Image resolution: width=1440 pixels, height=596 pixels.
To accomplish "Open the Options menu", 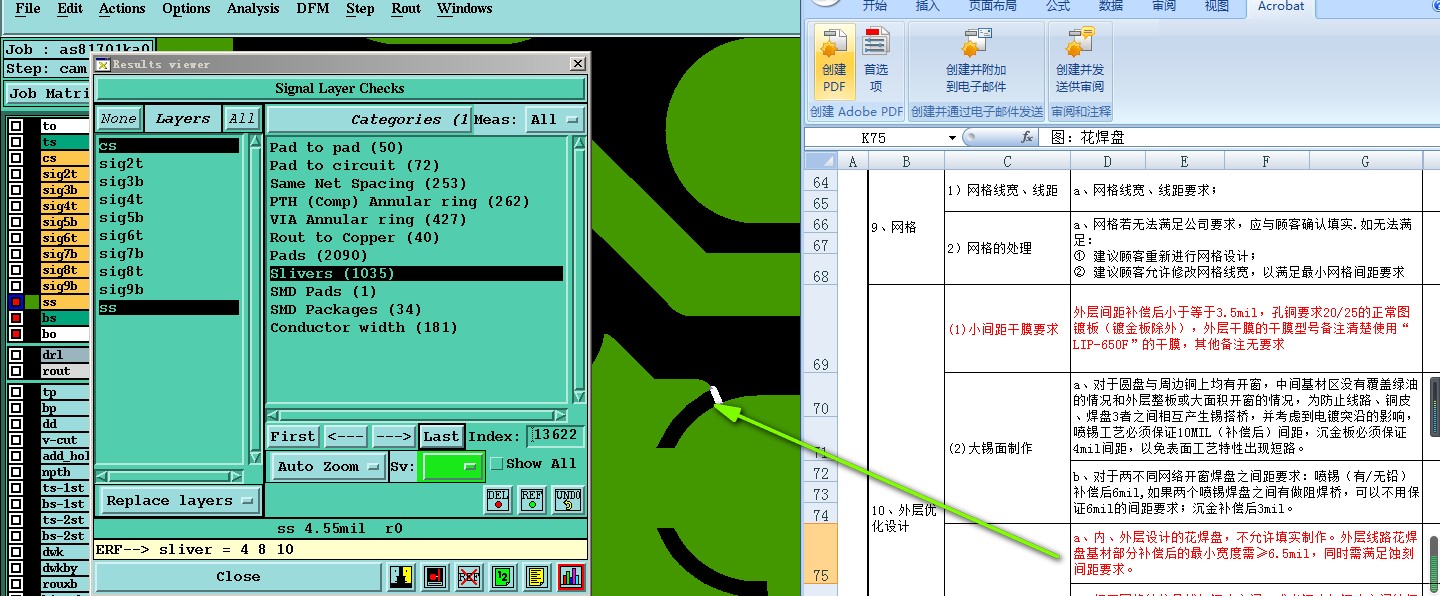I will [186, 9].
